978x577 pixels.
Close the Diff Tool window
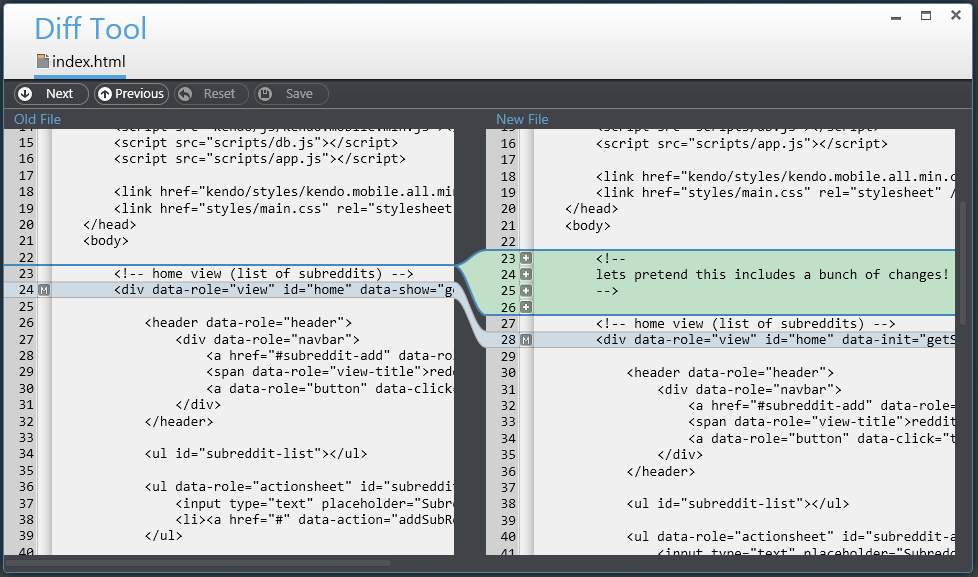pyautogui.click(x=956, y=15)
